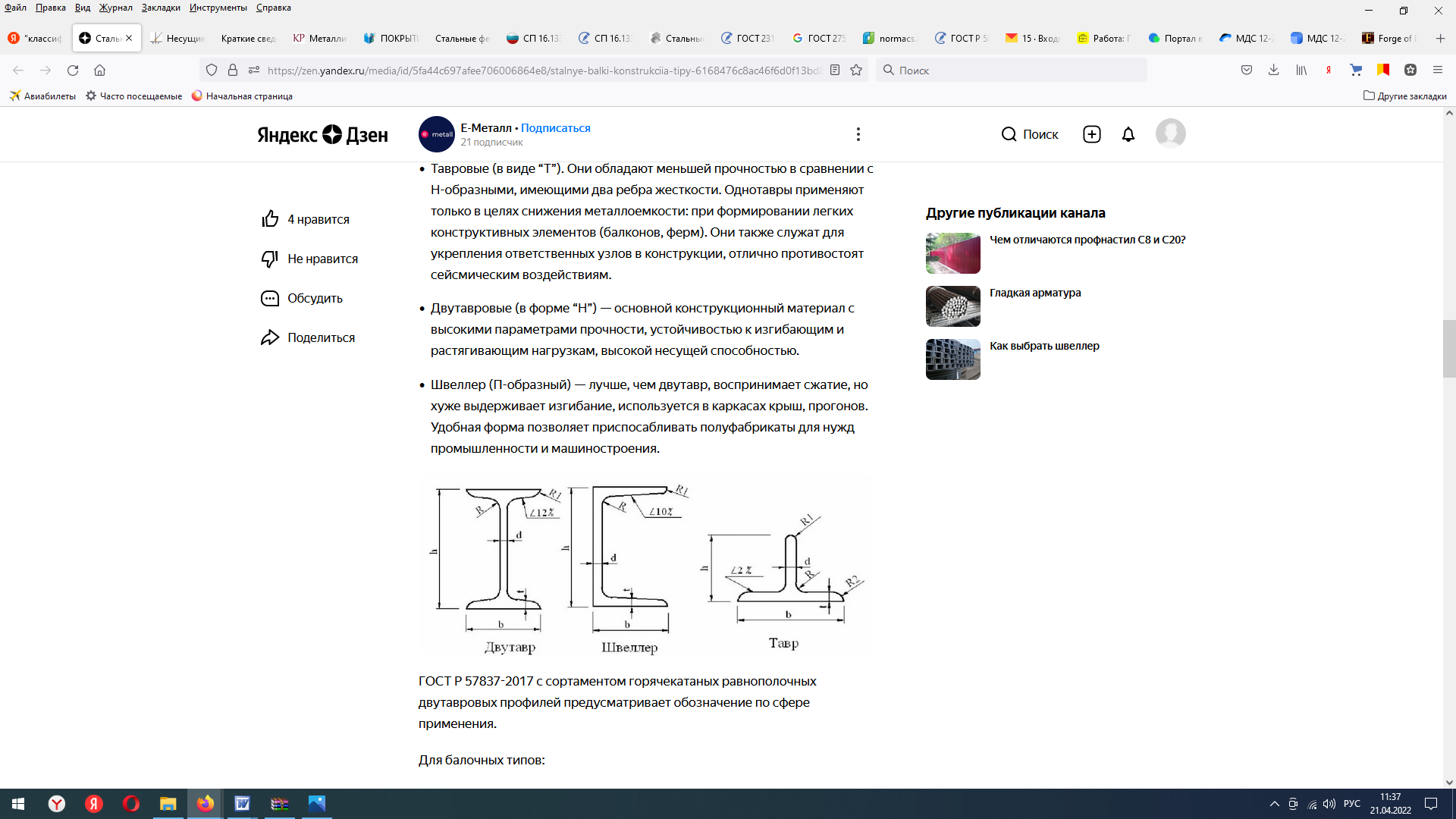Open the Windows notification center
Viewport: 1456px width, 819px height.
tap(1431, 804)
